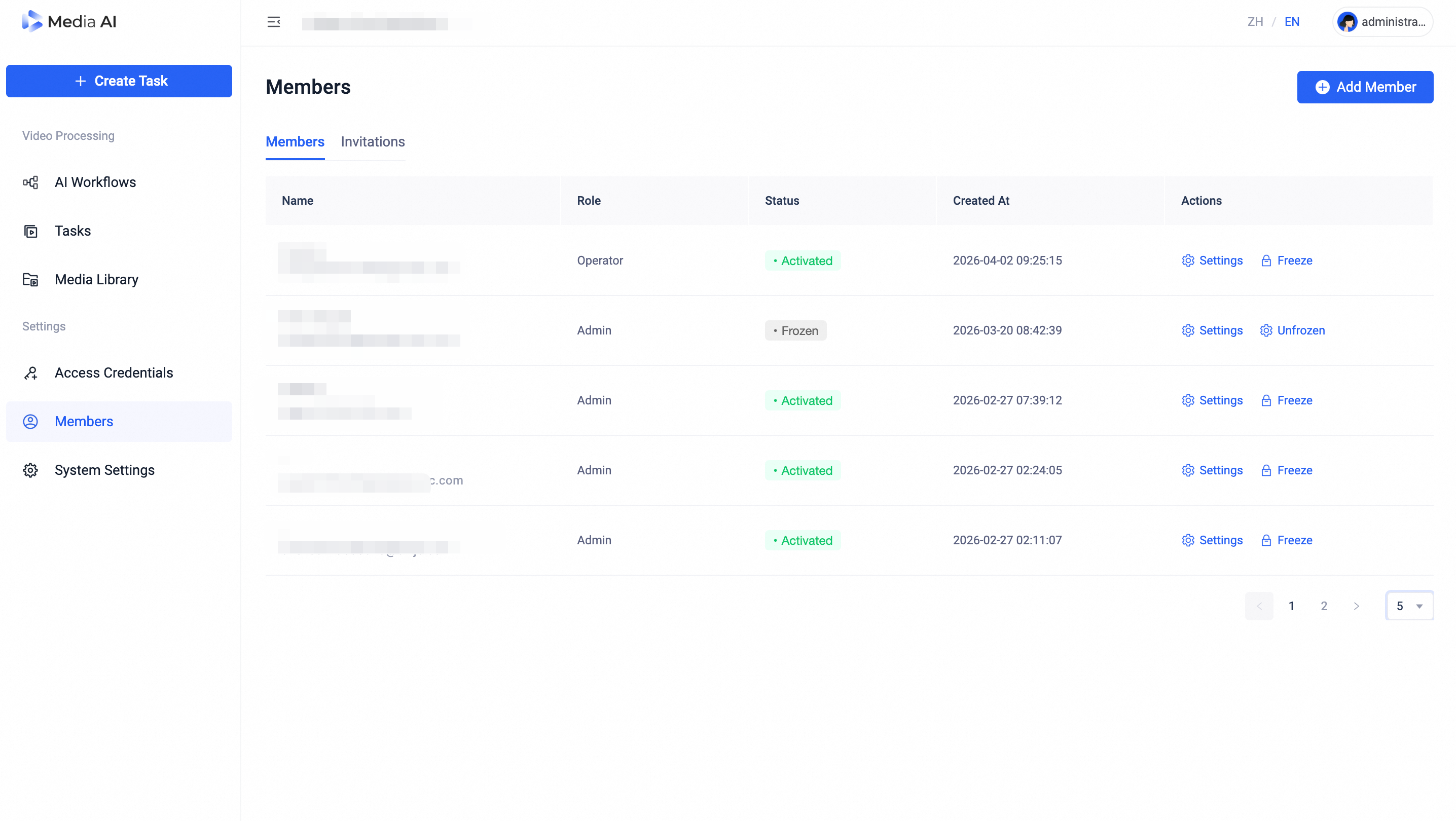Go to page 2 of members
The height and width of the screenshot is (821, 1456).
(1324, 606)
